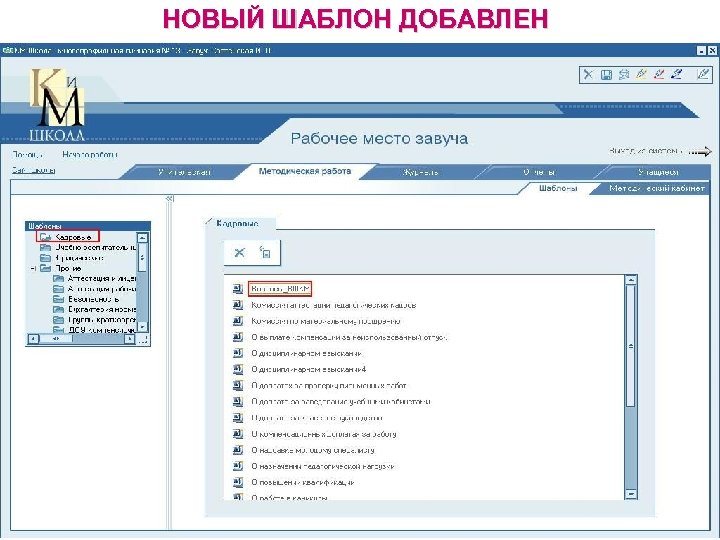This screenshot has width=720, height=540.
Task: Select the Шаблоны sub-tab
Action: [x=557, y=188]
